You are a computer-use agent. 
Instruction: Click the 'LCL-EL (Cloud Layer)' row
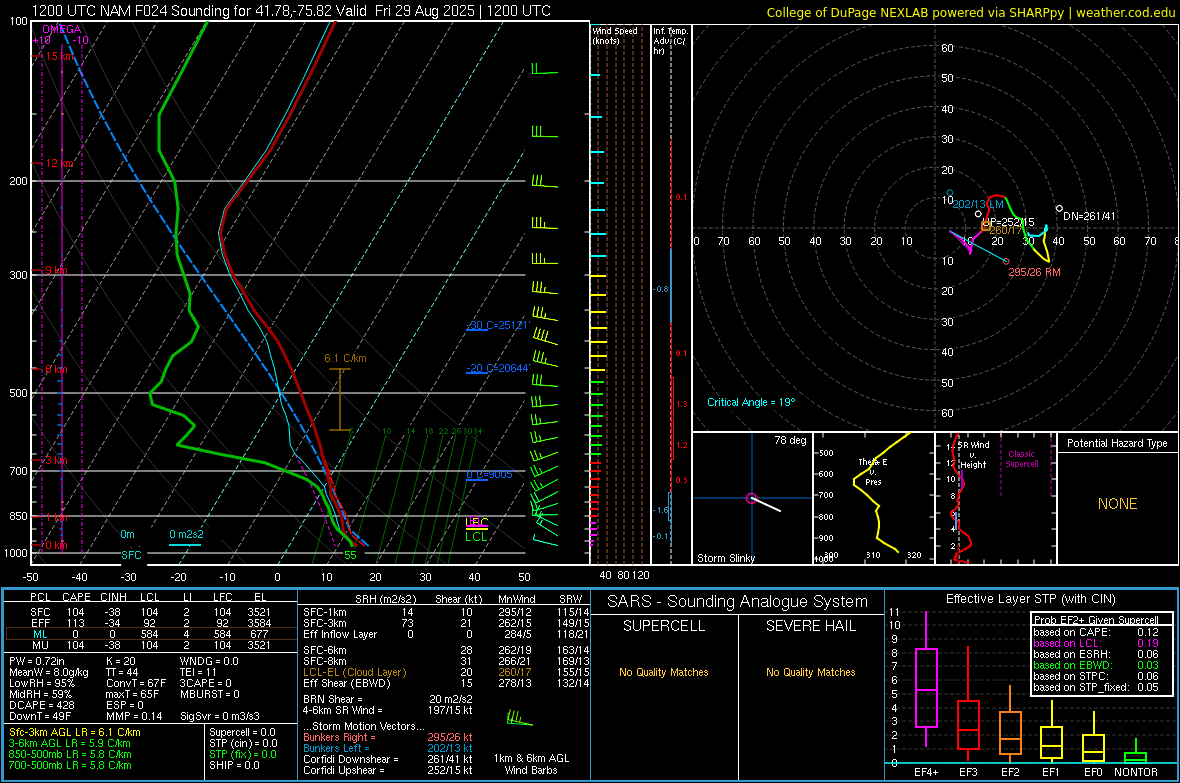(446, 672)
